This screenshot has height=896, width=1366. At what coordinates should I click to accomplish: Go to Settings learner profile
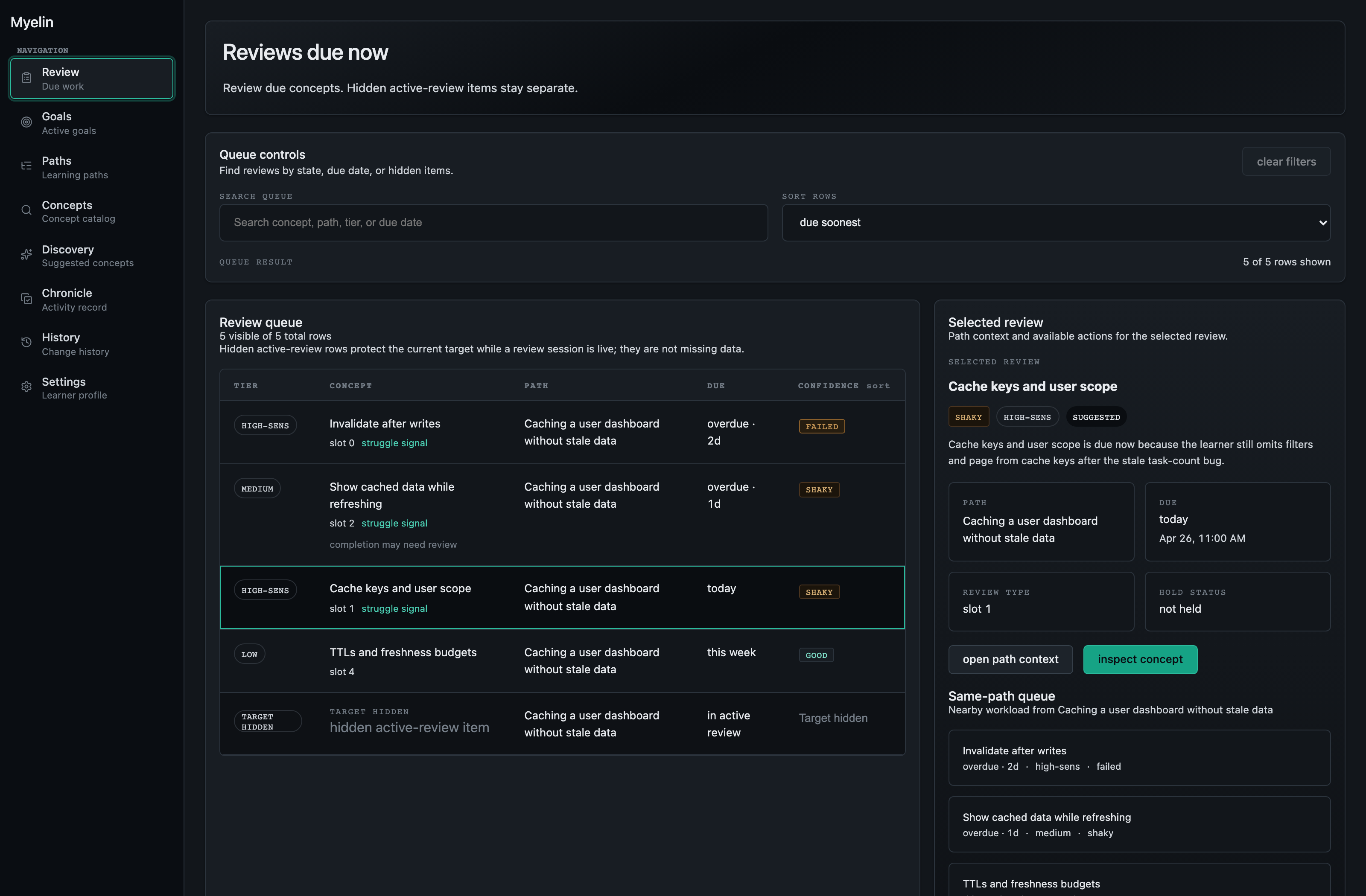[x=92, y=388]
